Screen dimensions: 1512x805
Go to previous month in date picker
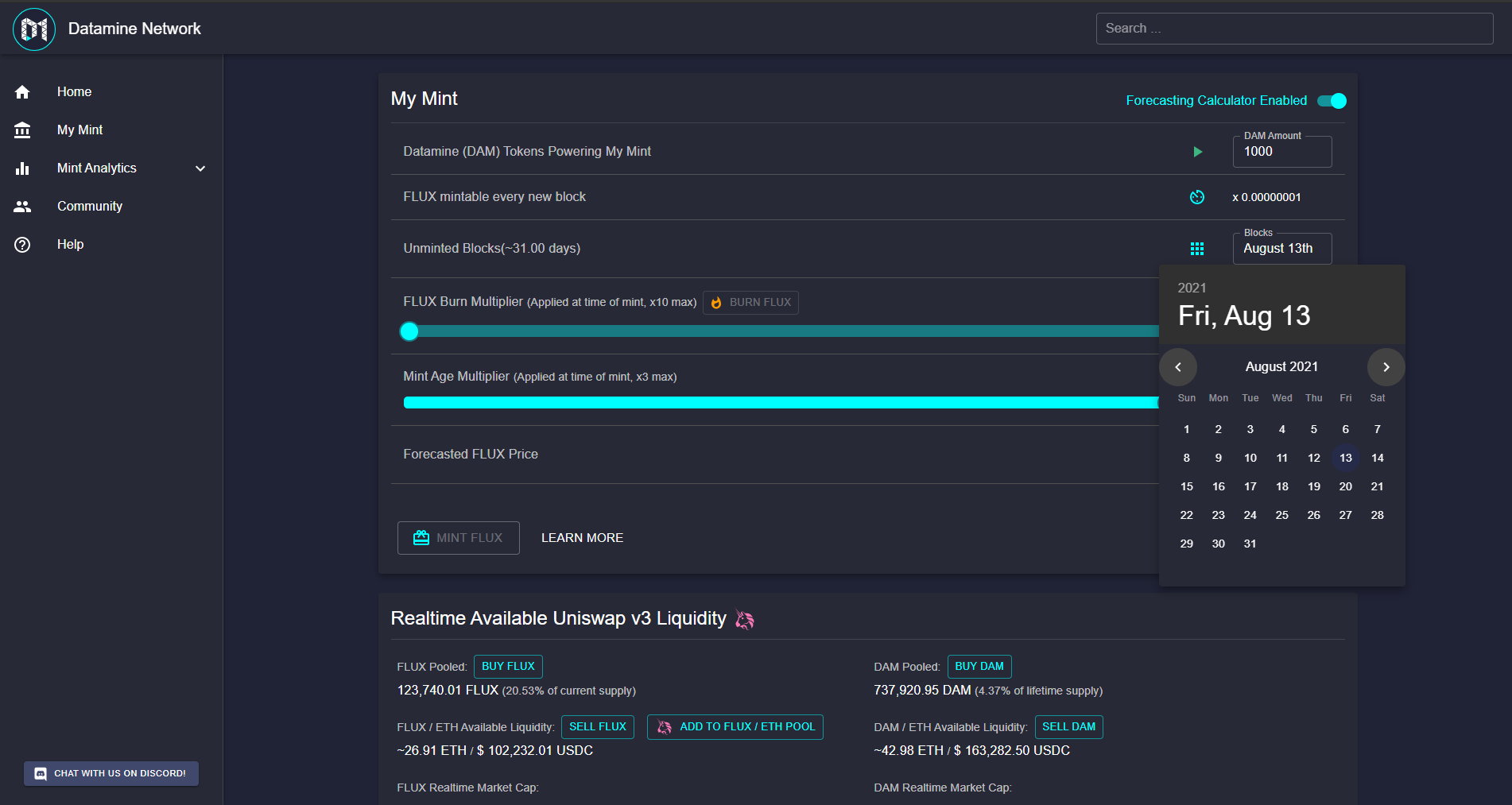(1178, 367)
